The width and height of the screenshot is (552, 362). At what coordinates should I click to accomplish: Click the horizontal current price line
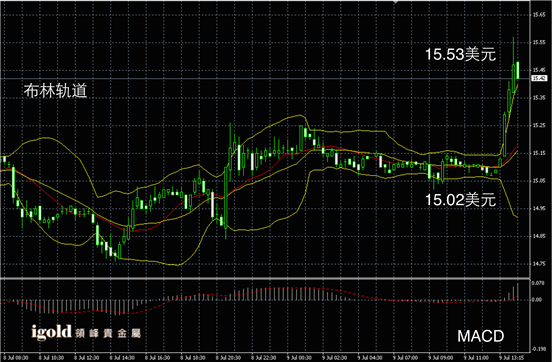point(265,78)
